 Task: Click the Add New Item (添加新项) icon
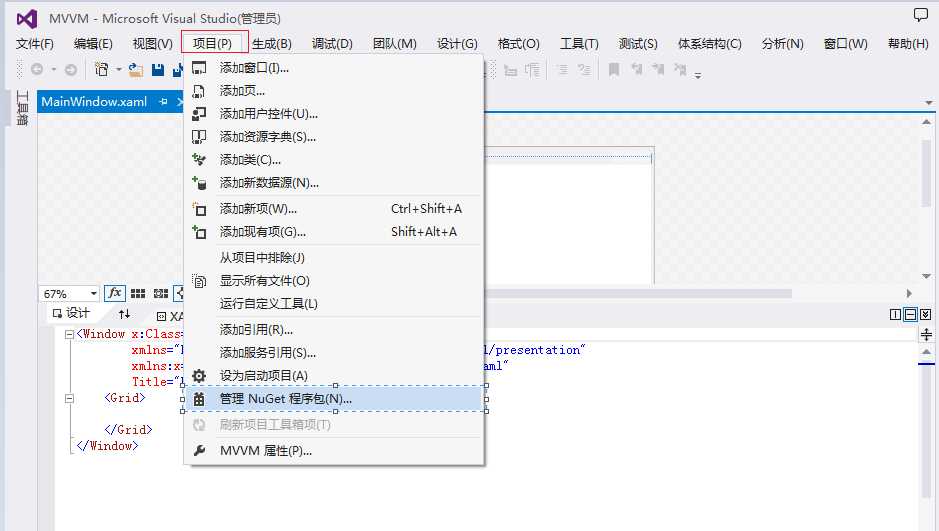199,209
